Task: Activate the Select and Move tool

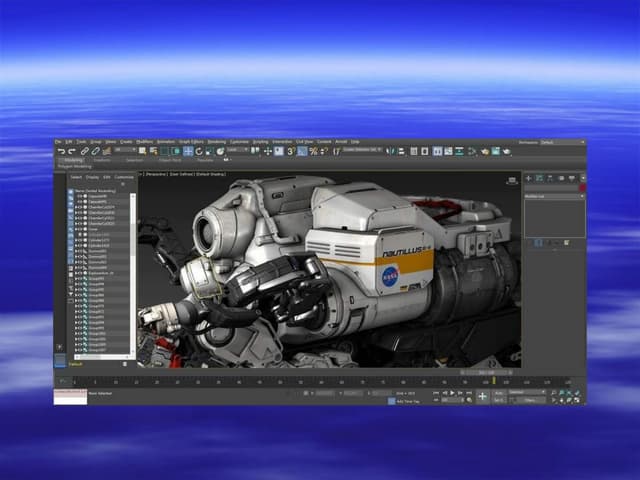Action: [186, 151]
